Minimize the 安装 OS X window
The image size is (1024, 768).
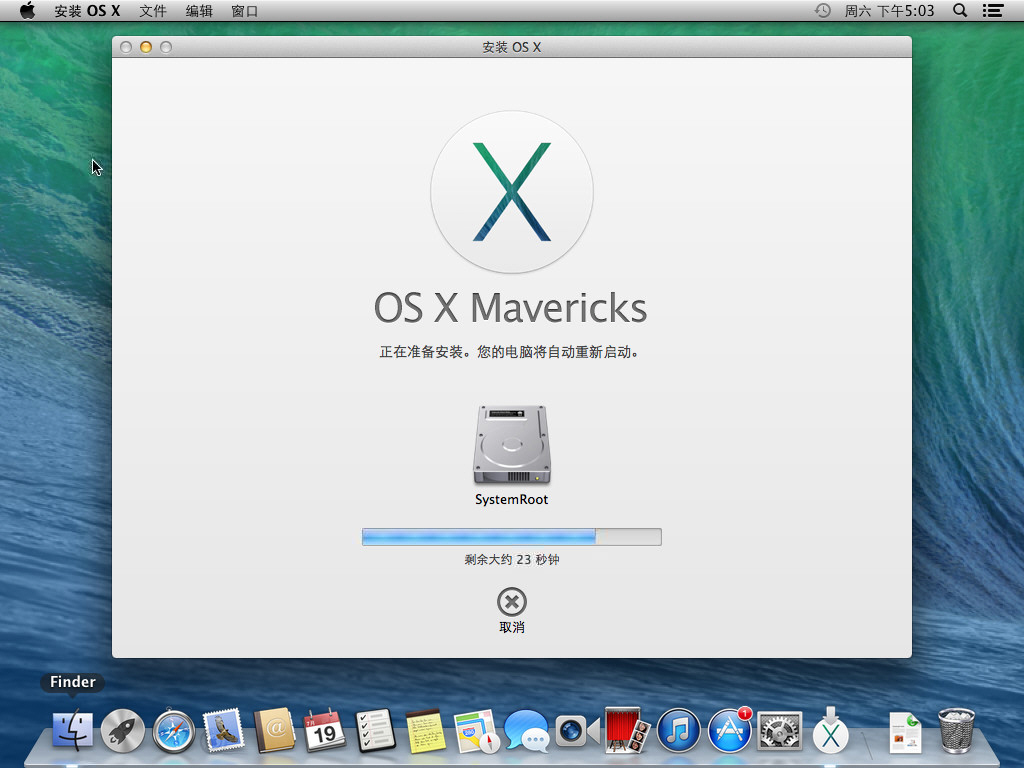point(146,47)
